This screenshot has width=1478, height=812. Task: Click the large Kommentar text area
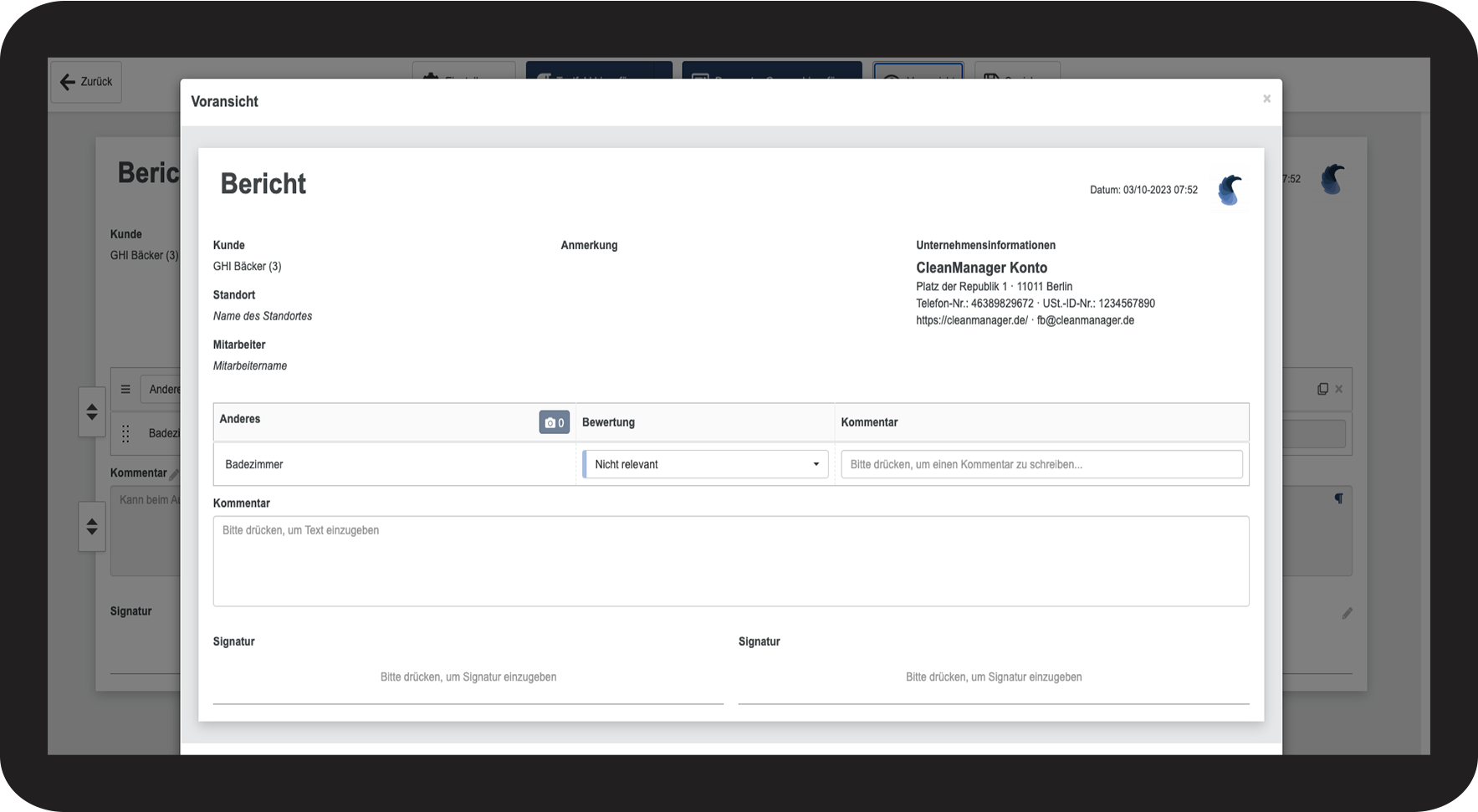(730, 560)
